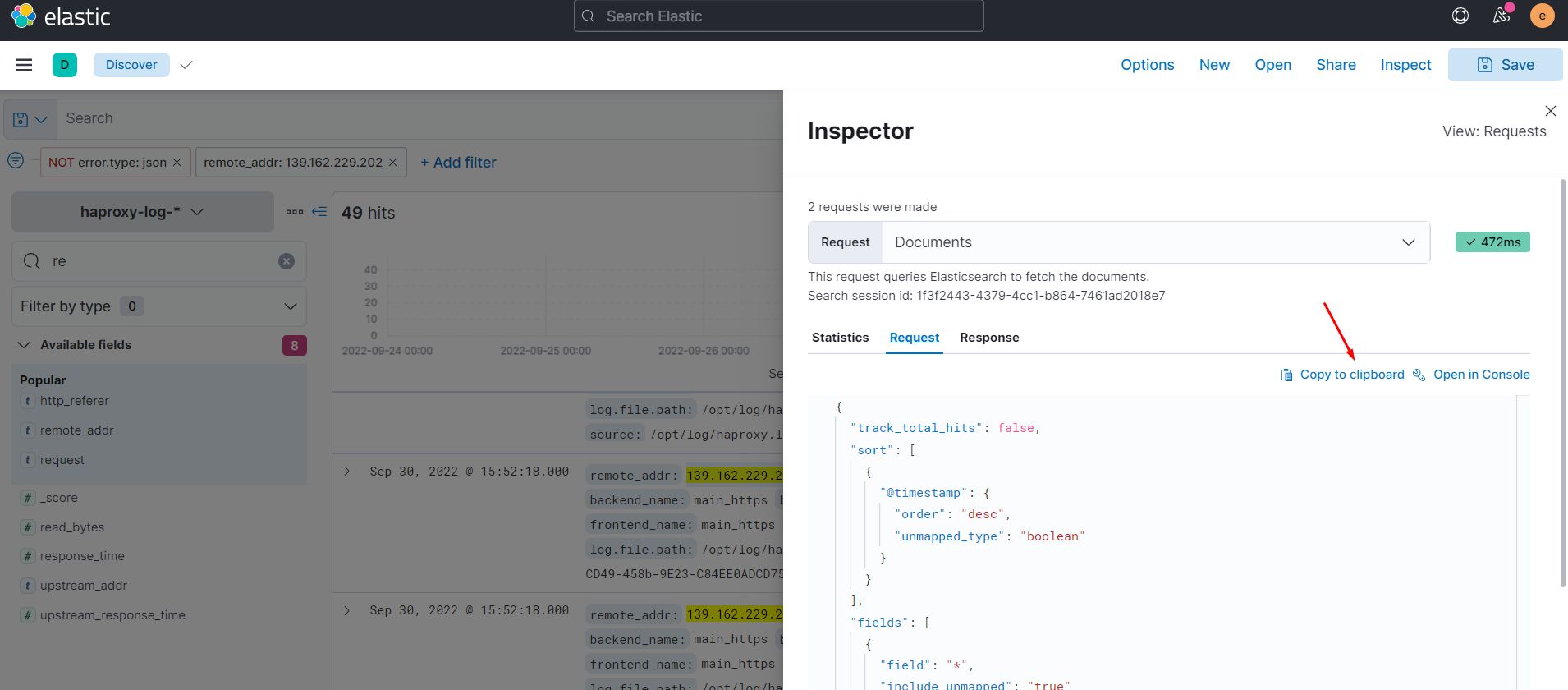Focus the field name search box
Screen dimensions: 1568x690
click(159, 261)
